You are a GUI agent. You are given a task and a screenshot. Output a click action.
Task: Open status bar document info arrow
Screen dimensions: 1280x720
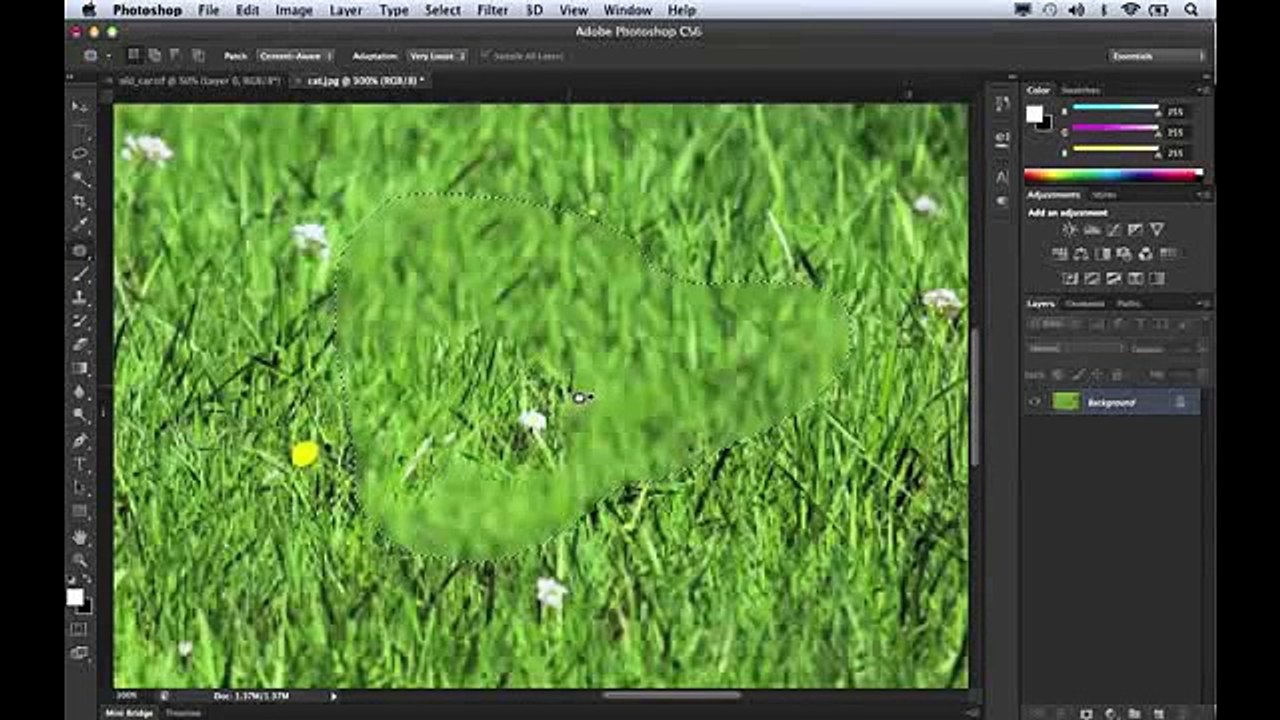pos(333,695)
